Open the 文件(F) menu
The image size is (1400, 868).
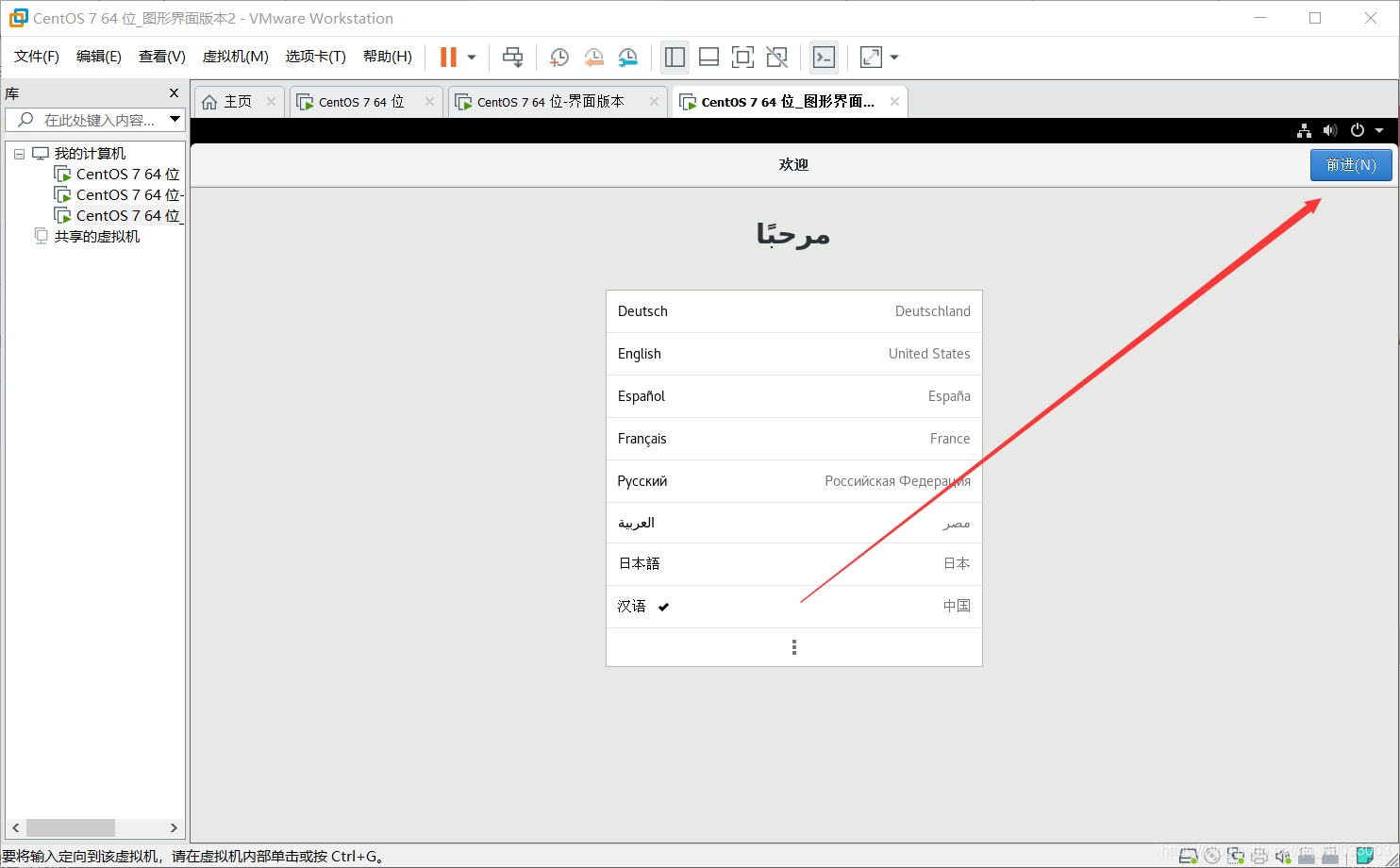(37, 57)
